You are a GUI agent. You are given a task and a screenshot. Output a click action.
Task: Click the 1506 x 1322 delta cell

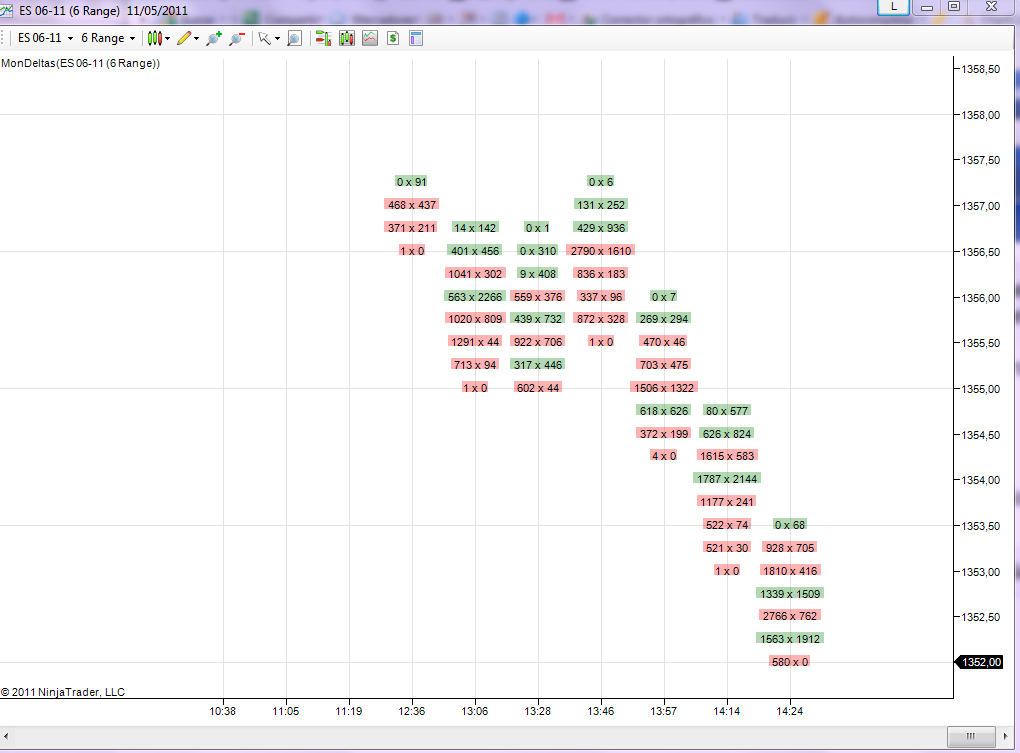tap(664, 388)
